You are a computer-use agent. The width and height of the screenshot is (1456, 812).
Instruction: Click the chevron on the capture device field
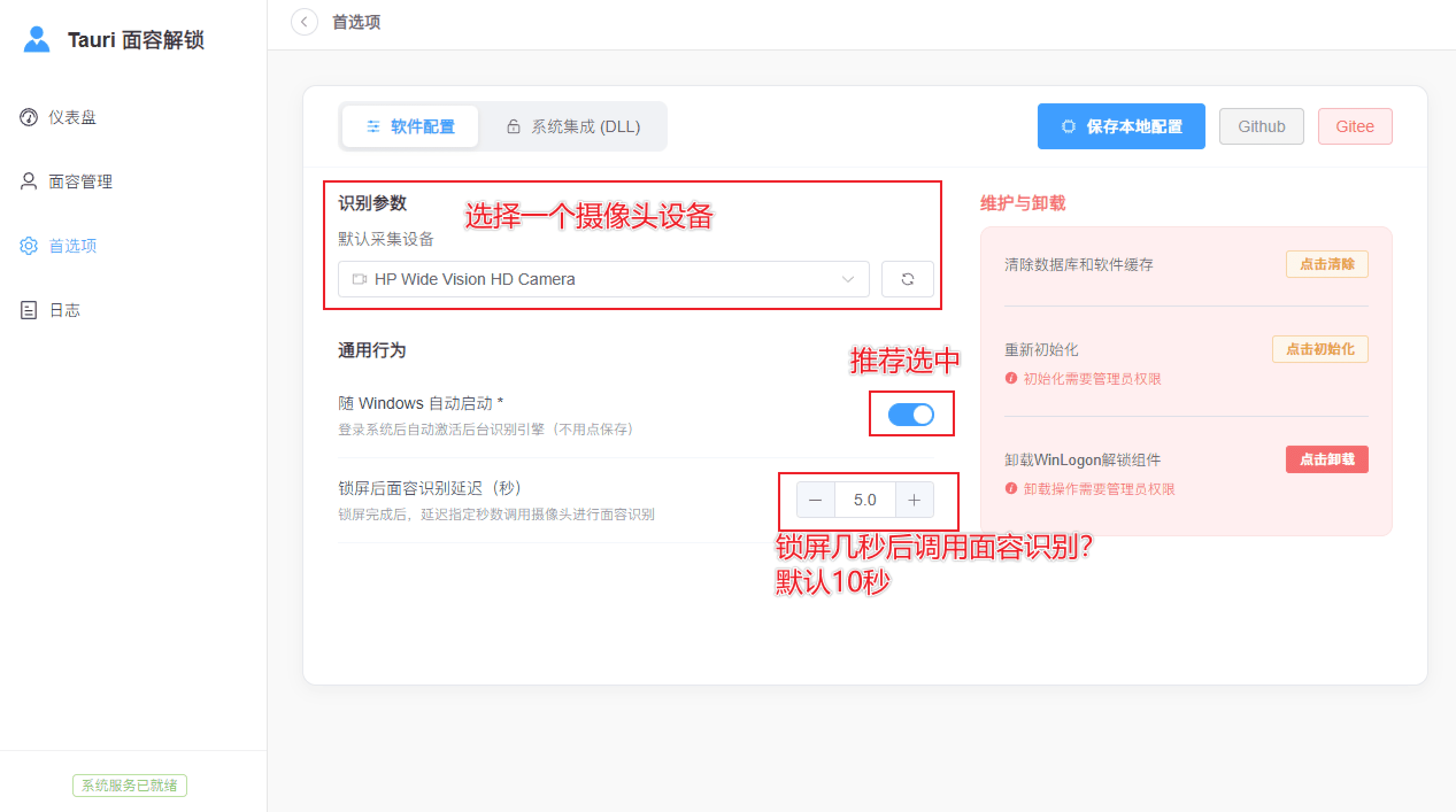[x=847, y=279]
